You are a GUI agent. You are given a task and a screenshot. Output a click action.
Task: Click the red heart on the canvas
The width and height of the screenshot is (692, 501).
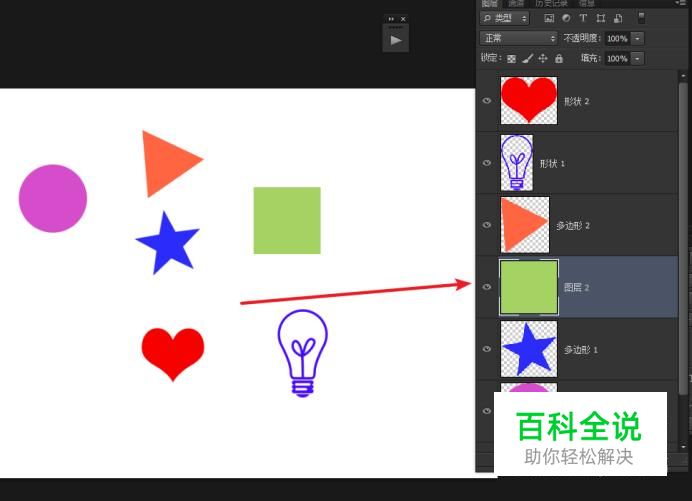tap(173, 353)
